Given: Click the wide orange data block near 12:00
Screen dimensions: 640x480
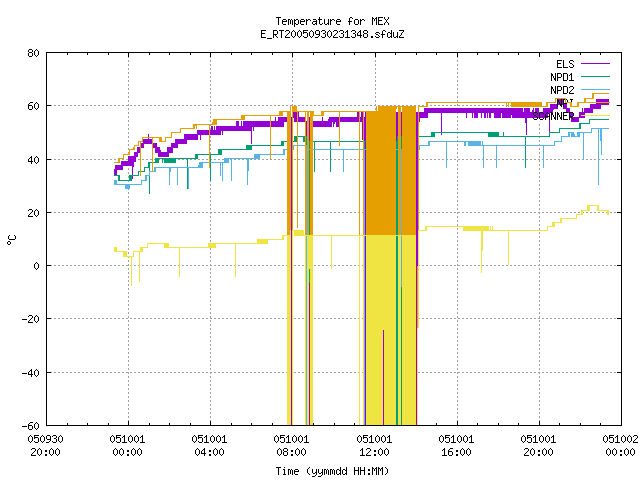Looking at the screenshot, I should (x=391, y=171).
